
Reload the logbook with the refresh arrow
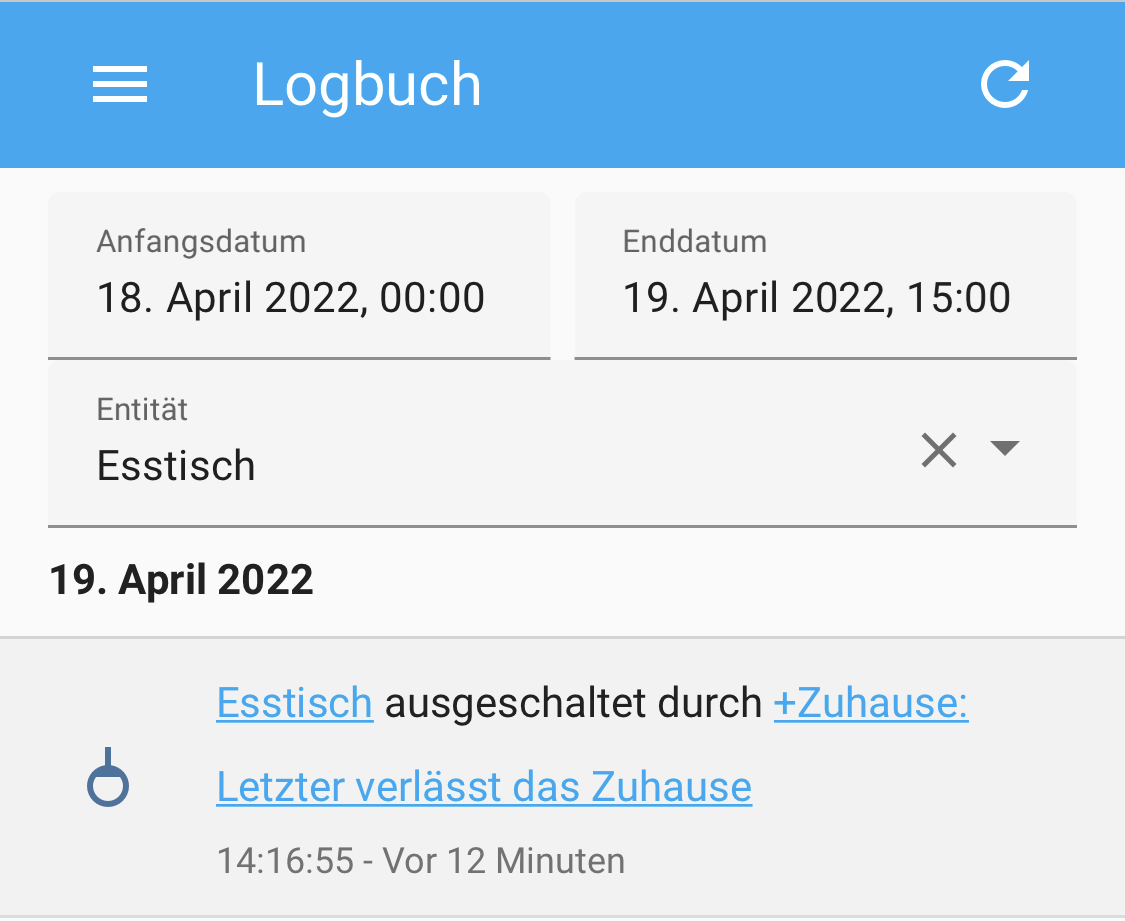pyautogui.click(x=1005, y=84)
